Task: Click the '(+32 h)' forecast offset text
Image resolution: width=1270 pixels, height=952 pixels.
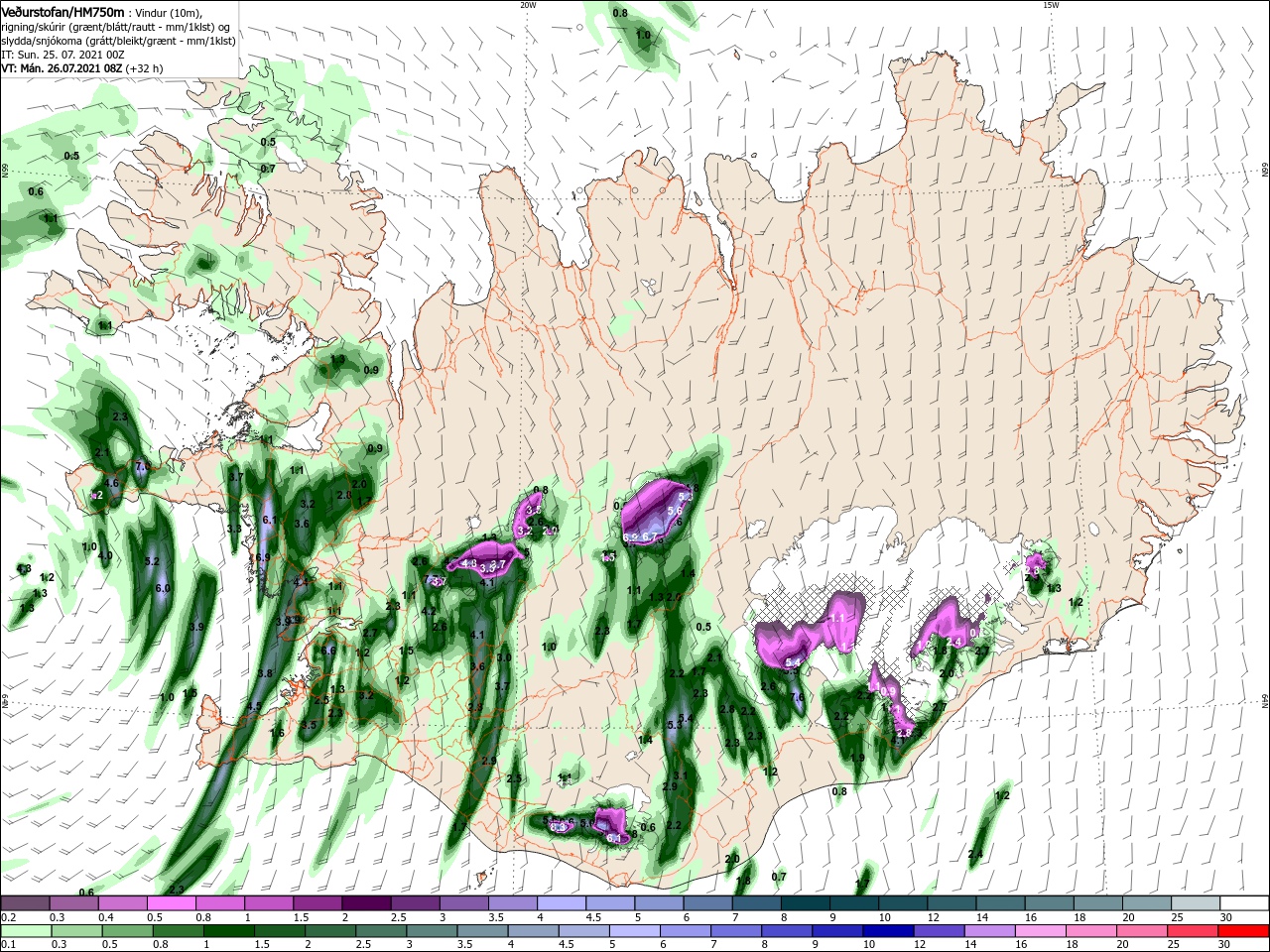Action: tap(145, 68)
